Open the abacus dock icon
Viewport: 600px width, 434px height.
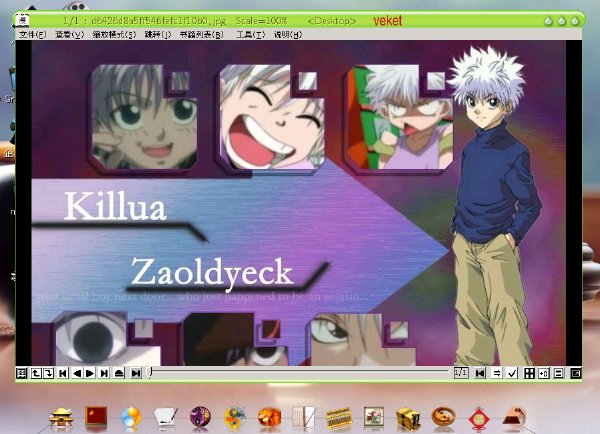click(339, 418)
